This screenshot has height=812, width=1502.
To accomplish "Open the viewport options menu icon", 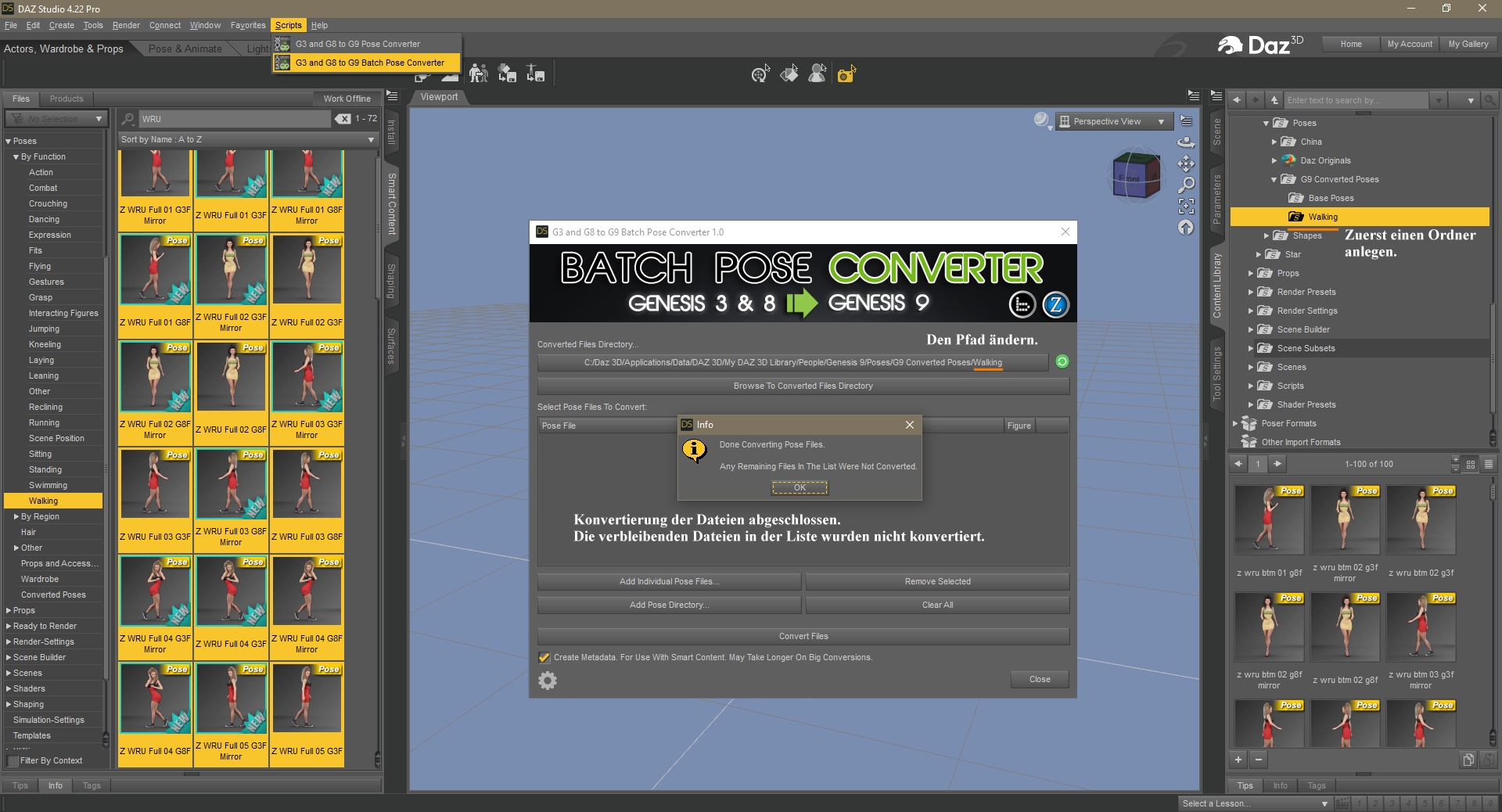I will 1186,120.
